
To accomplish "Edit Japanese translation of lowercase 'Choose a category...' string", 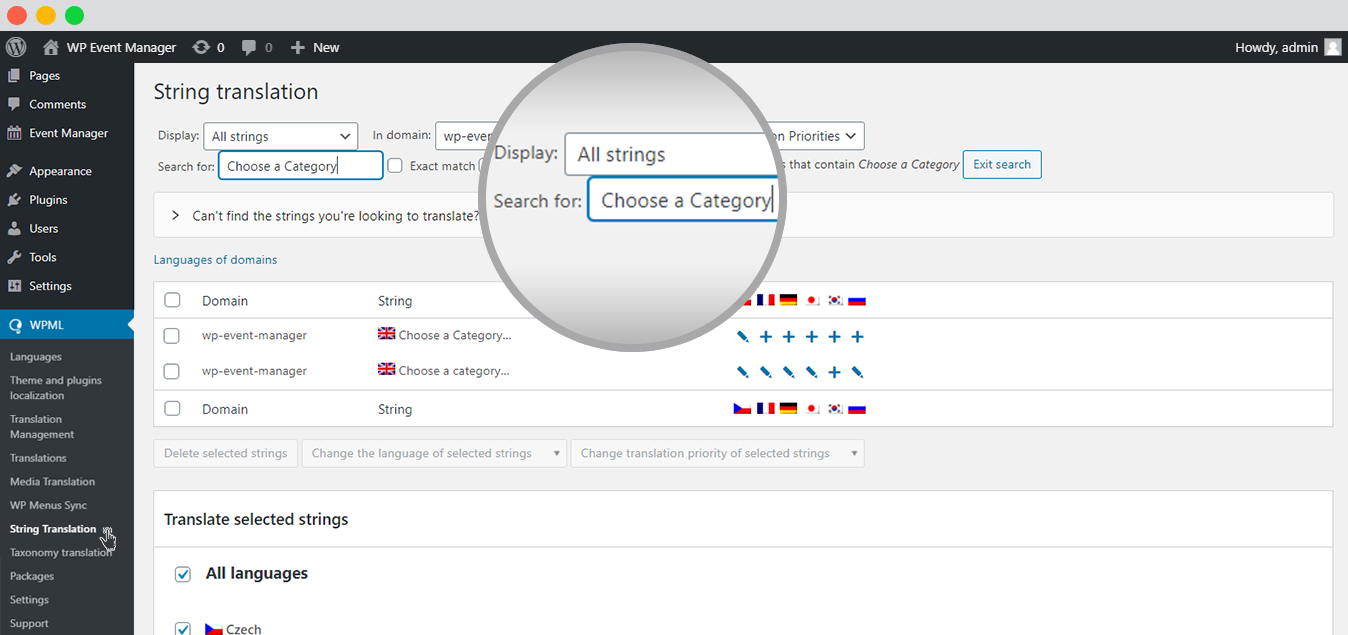I will pos(812,372).
